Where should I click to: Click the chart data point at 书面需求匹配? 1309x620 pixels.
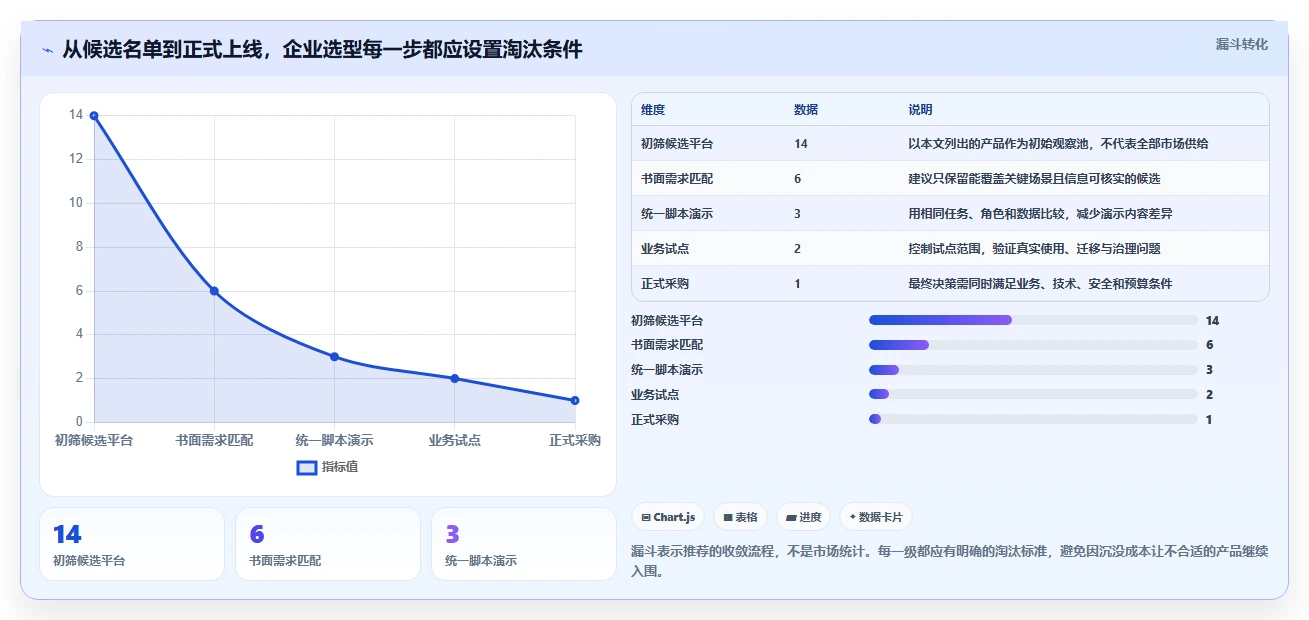[x=214, y=291]
